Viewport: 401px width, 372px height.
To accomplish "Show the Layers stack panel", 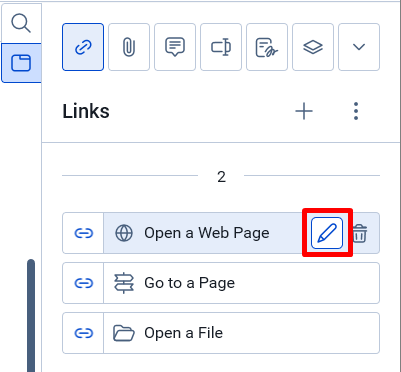I will pyautogui.click(x=313, y=47).
